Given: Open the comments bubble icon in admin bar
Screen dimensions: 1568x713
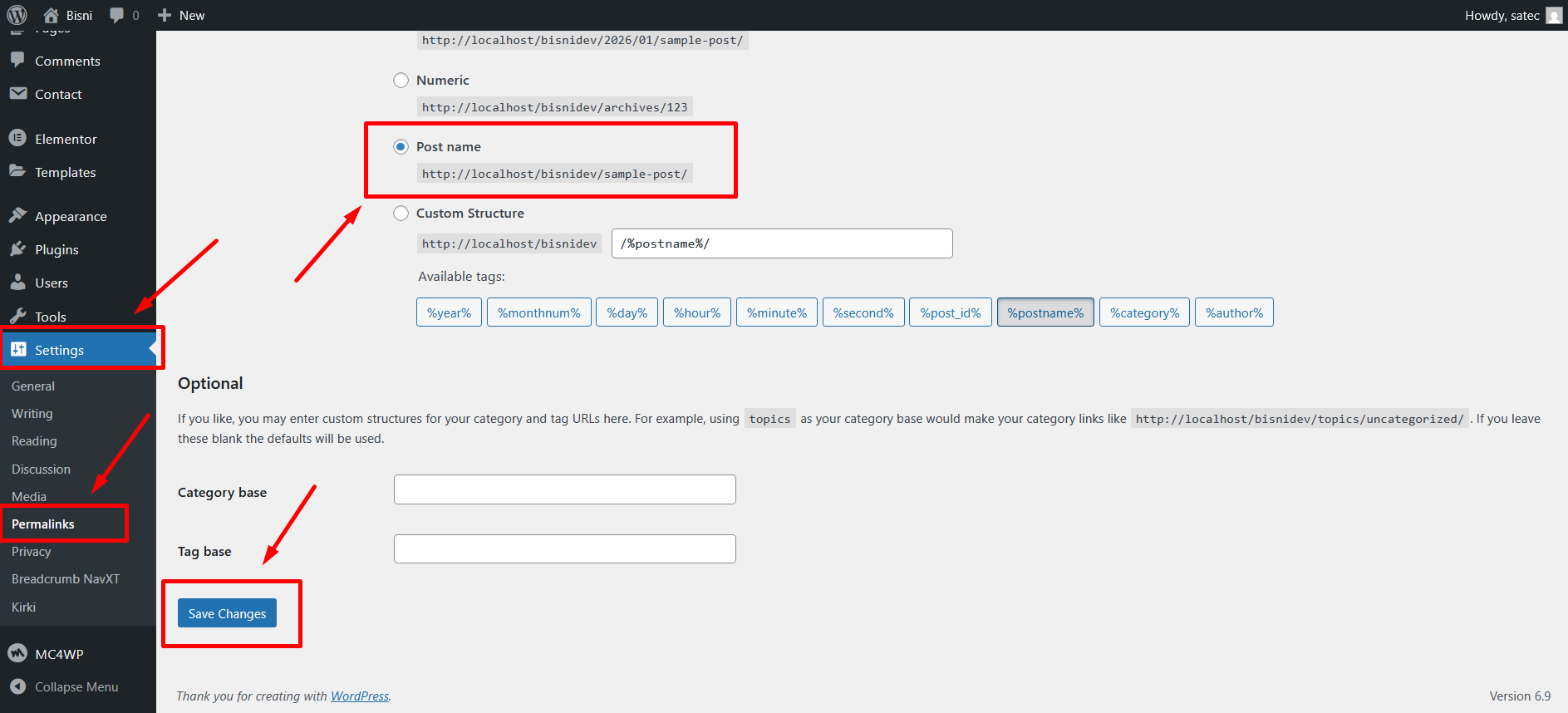Looking at the screenshot, I should [117, 15].
